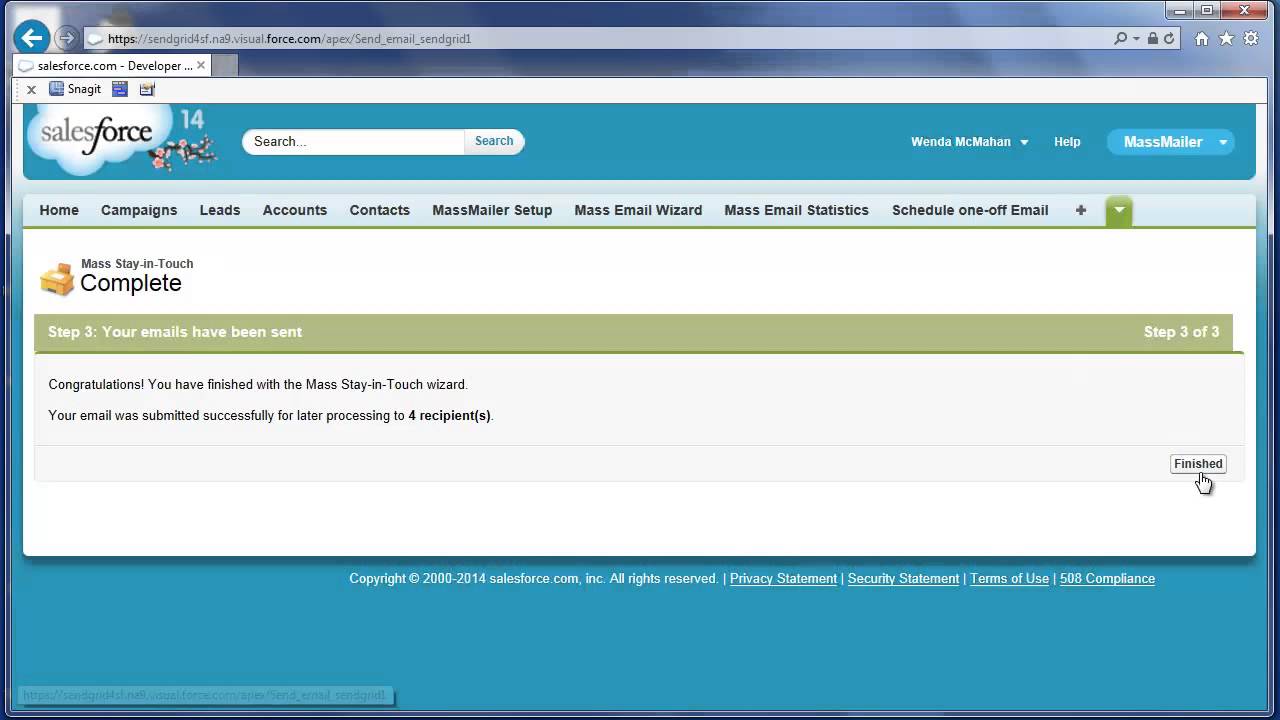Open the Terms of Use link
This screenshot has width=1280, height=720.
coord(1009,578)
